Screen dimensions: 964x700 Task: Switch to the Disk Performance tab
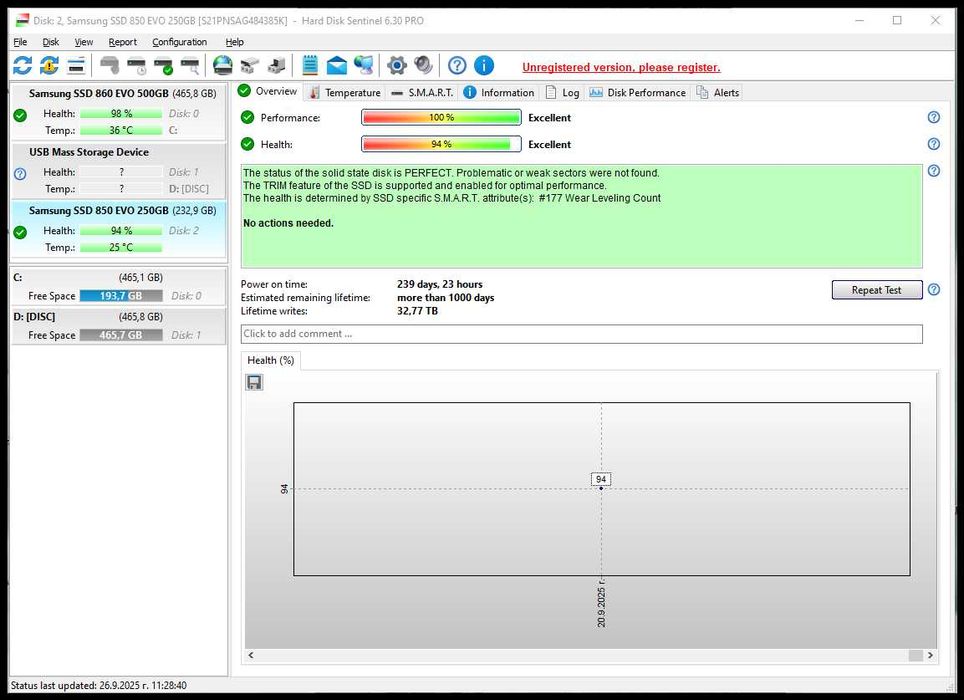[638, 92]
